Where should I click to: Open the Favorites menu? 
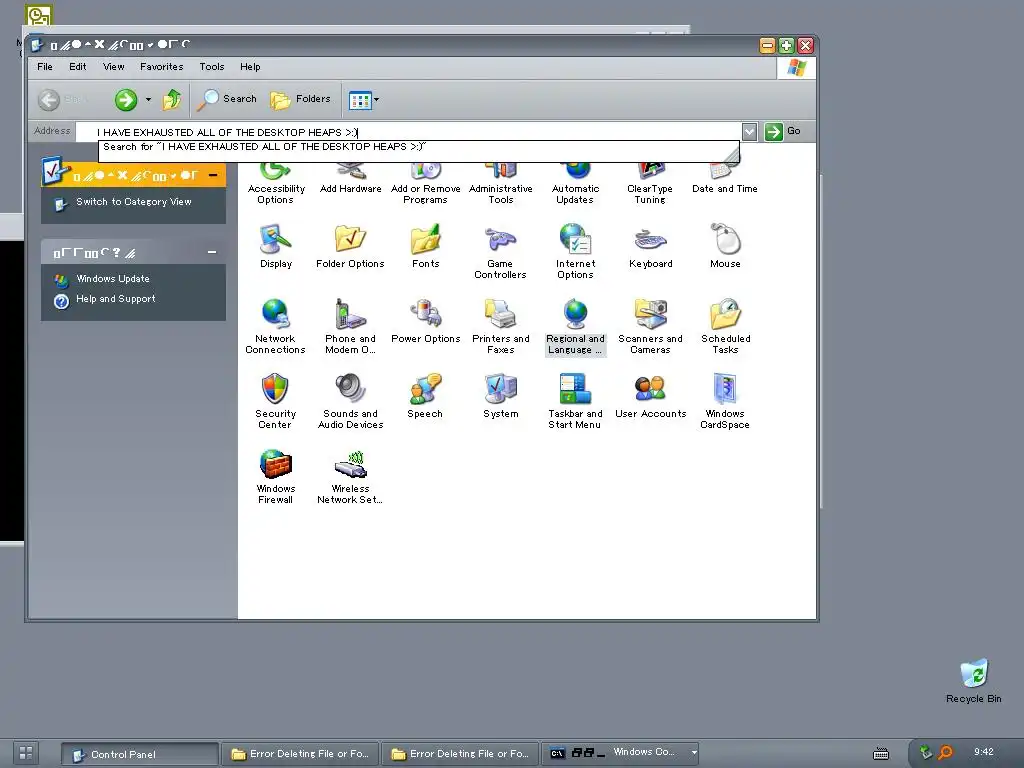tap(161, 67)
